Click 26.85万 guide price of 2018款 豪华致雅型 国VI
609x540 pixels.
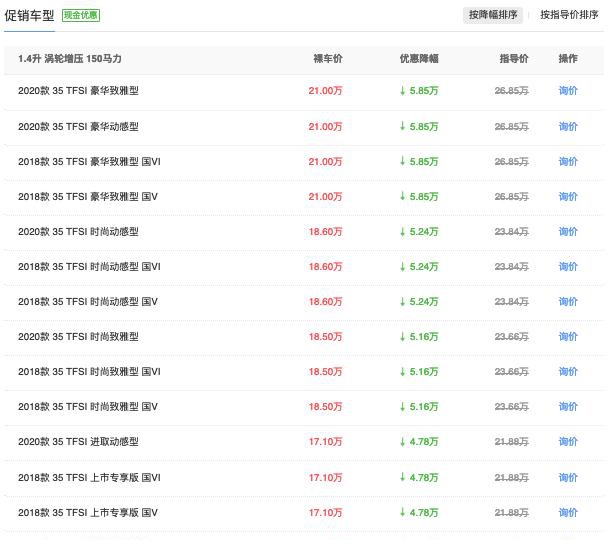(512, 161)
